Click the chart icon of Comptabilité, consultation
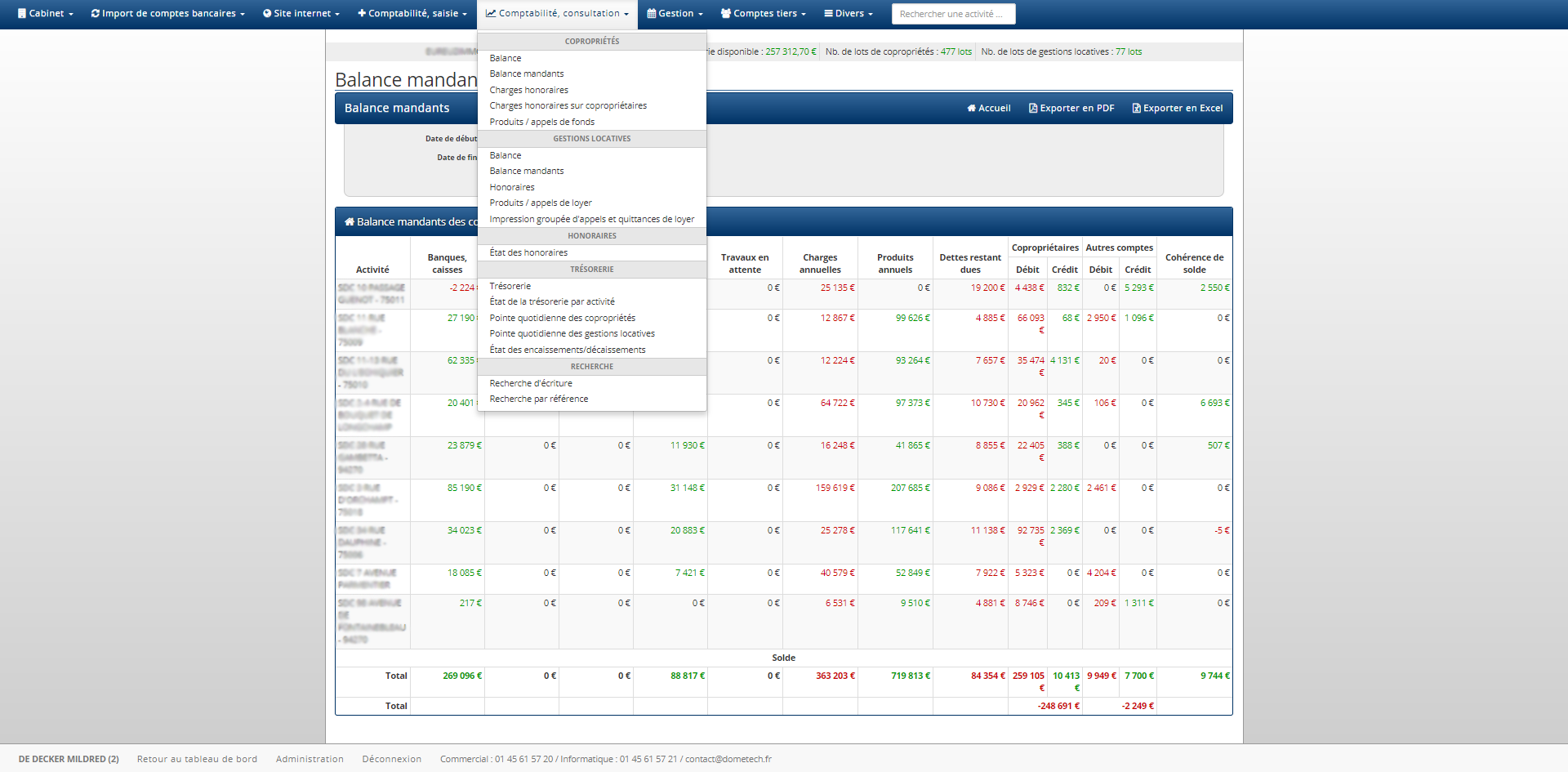The image size is (1568, 772). [491, 14]
